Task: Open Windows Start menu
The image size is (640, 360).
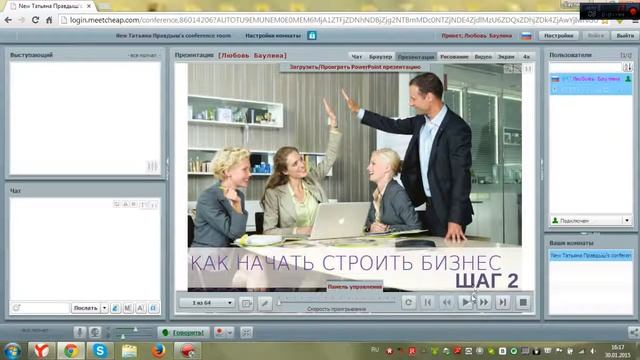Action: (x=12, y=351)
